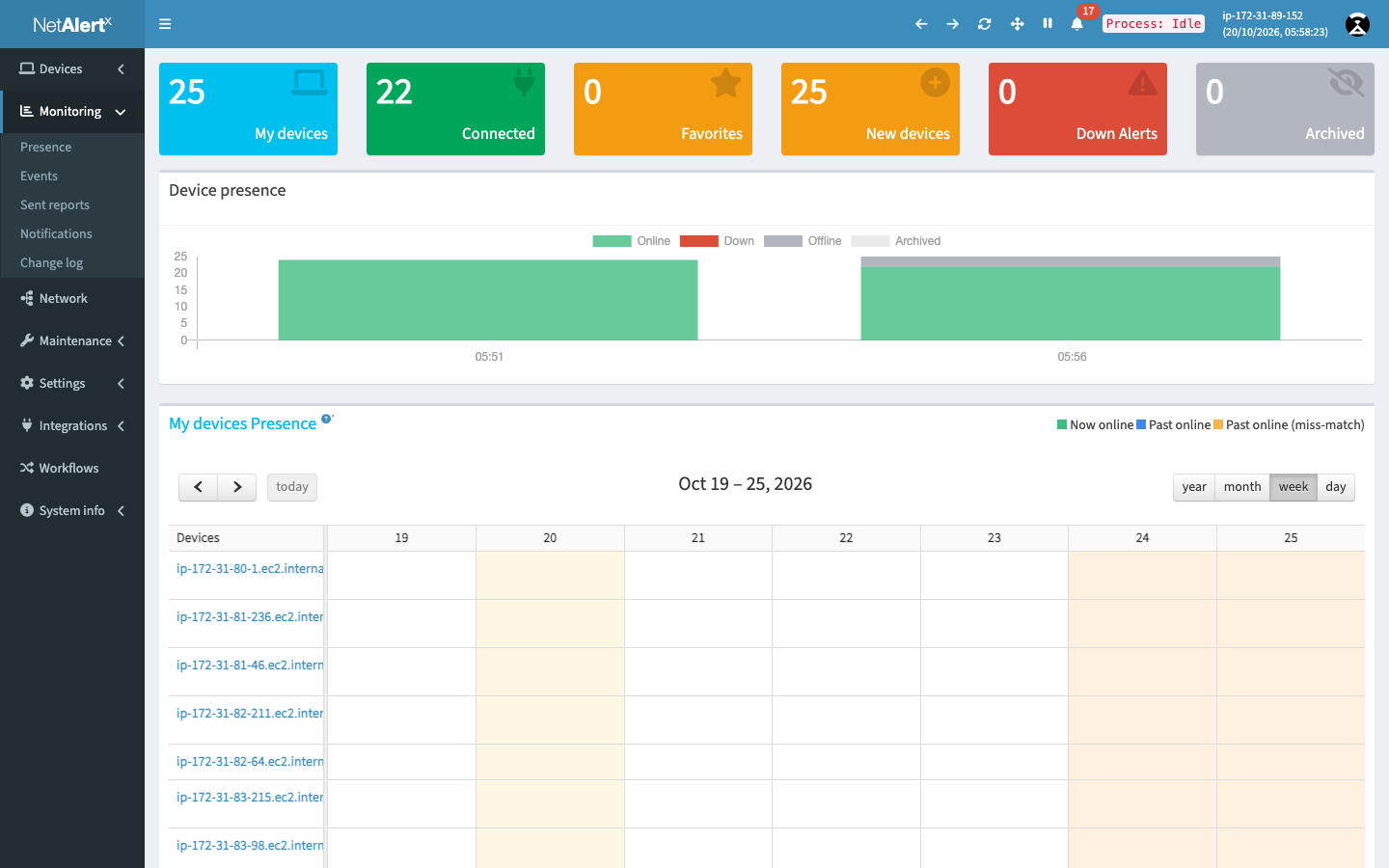Open device ip-172-31-83-215 link

pos(250,798)
